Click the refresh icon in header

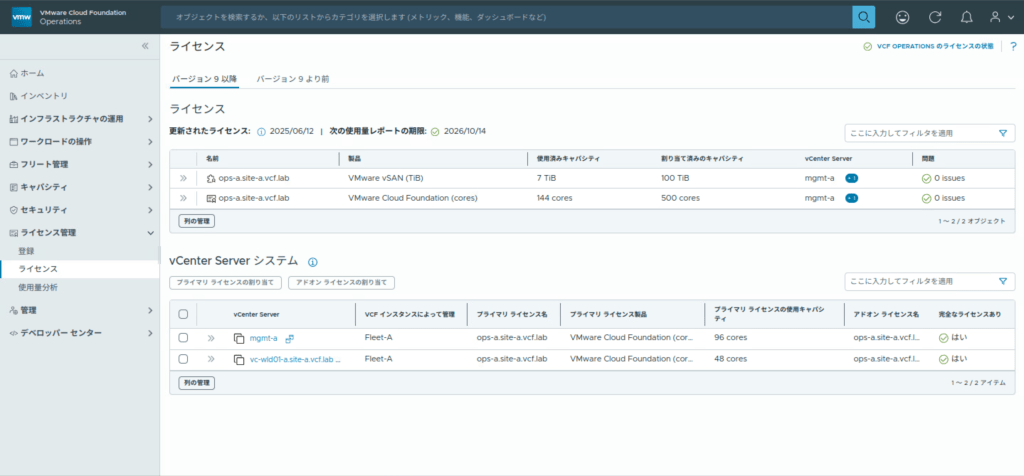[935, 18]
